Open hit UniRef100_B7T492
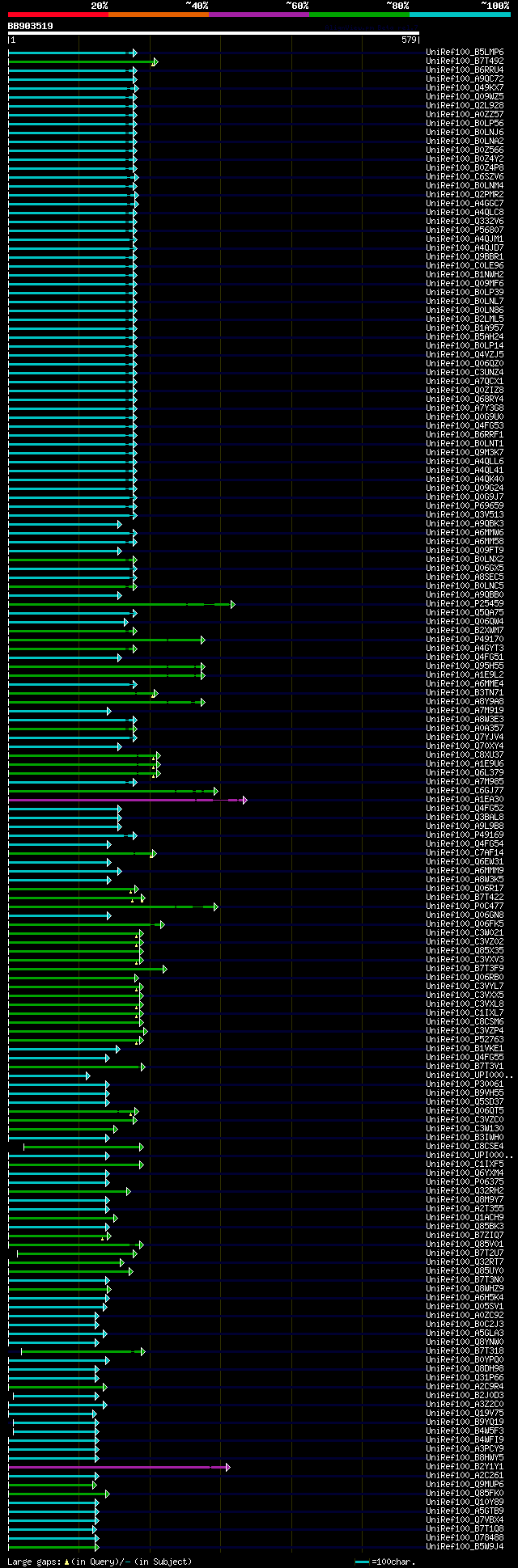Screen dimensions: 518x1568 (x=465, y=61)
